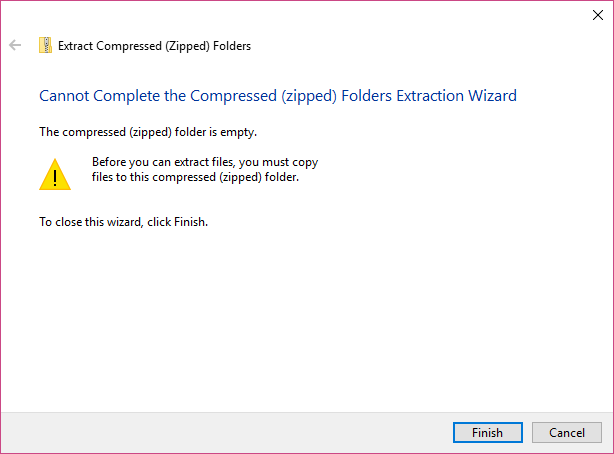Select the "compressed (zipped) folder is empty" message

pos(154,132)
